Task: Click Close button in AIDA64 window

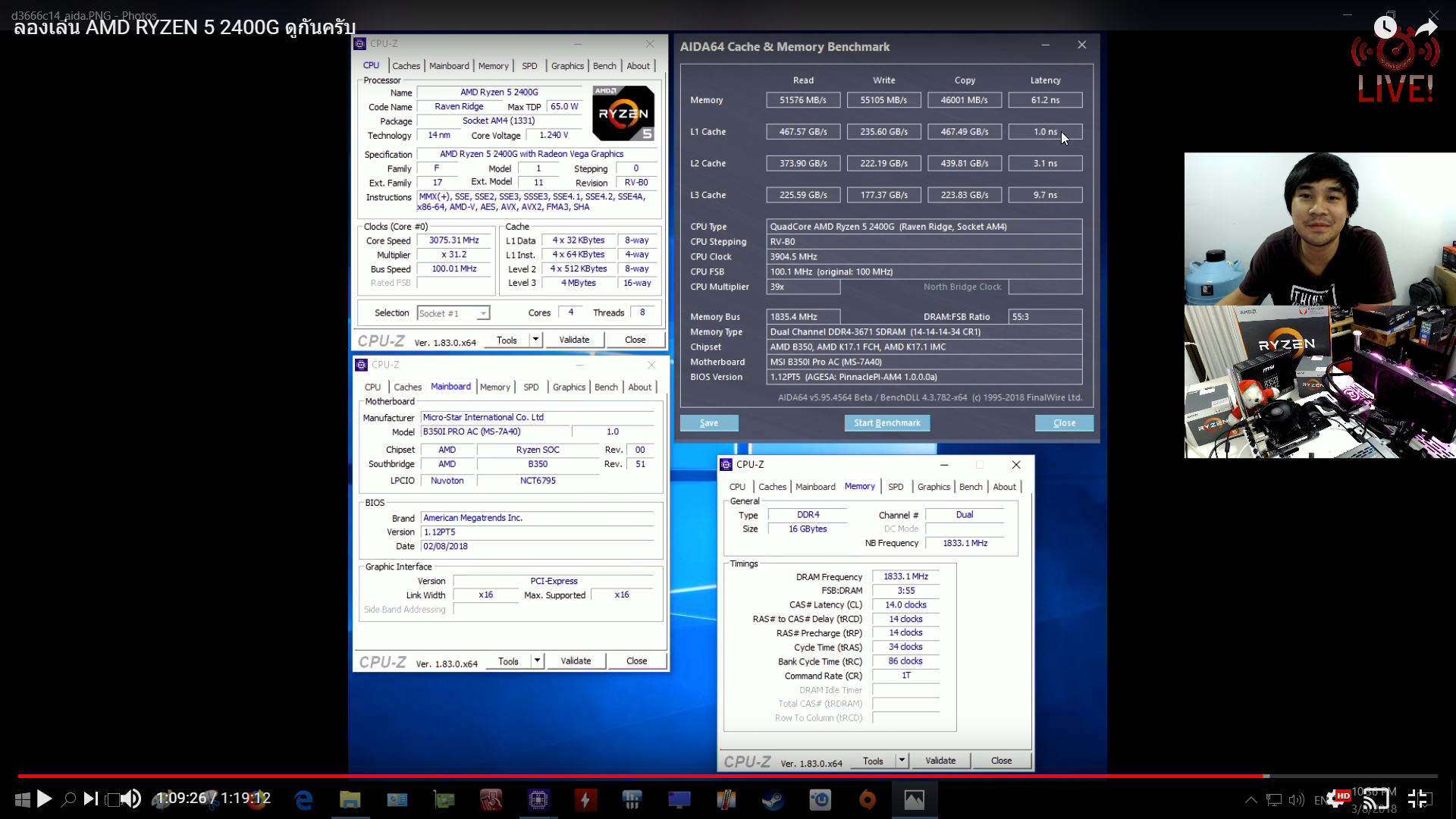Action: [1064, 423]
